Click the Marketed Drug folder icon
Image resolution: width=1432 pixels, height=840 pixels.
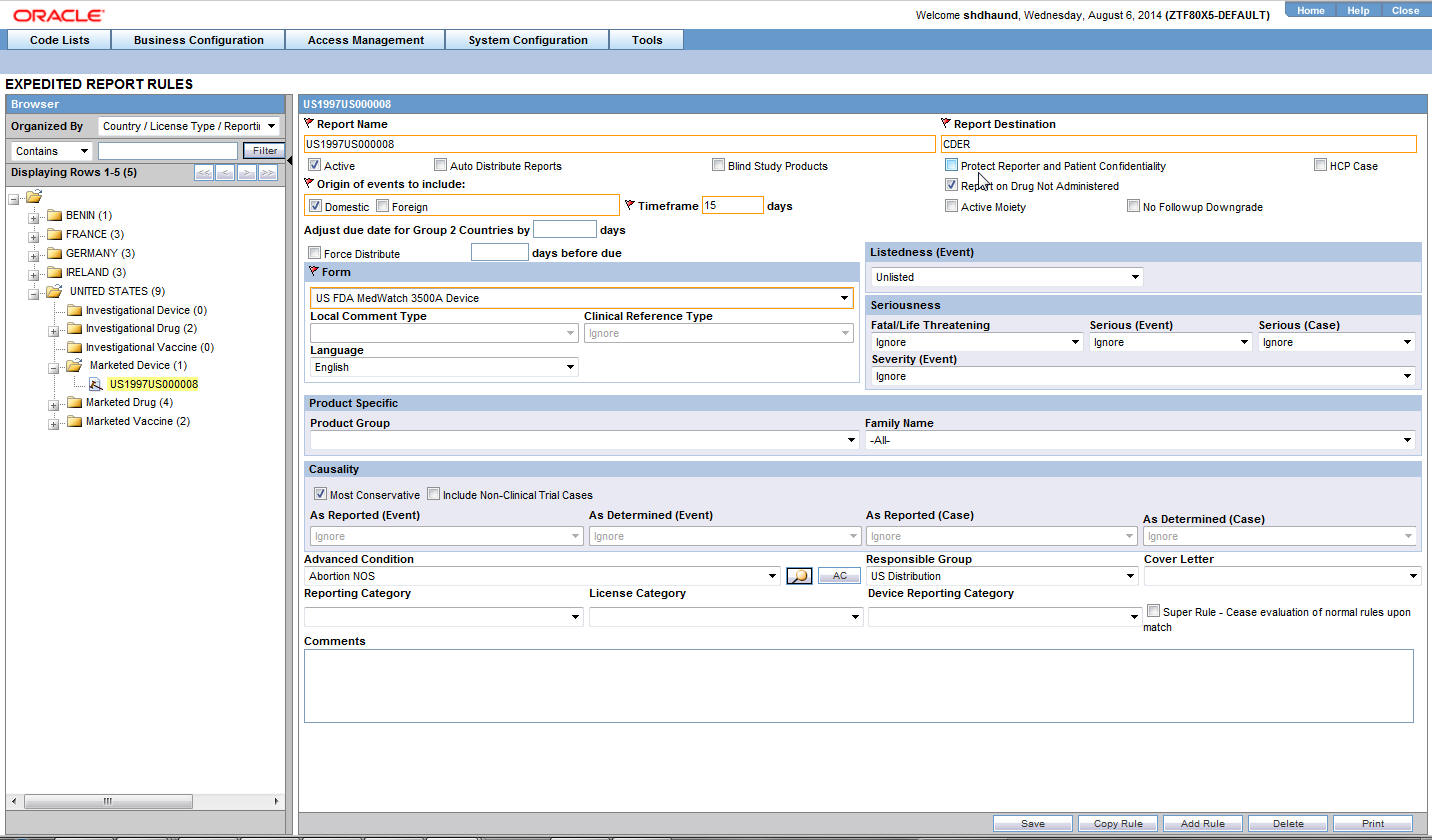pyautogui.click(x=74, y=403)
